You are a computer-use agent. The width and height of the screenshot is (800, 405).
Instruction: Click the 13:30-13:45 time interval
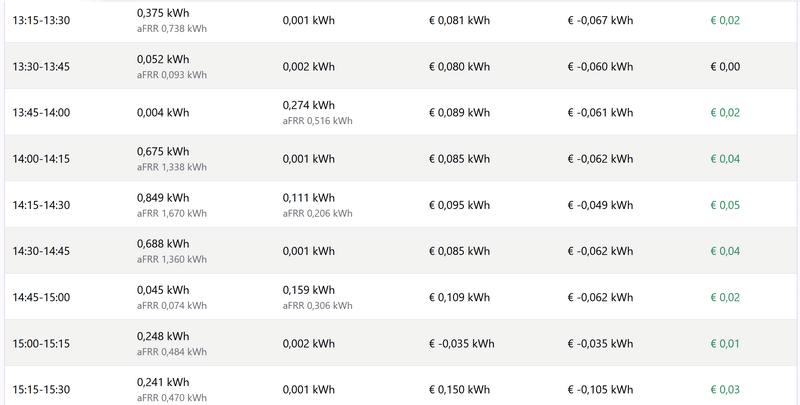[41, 67]
